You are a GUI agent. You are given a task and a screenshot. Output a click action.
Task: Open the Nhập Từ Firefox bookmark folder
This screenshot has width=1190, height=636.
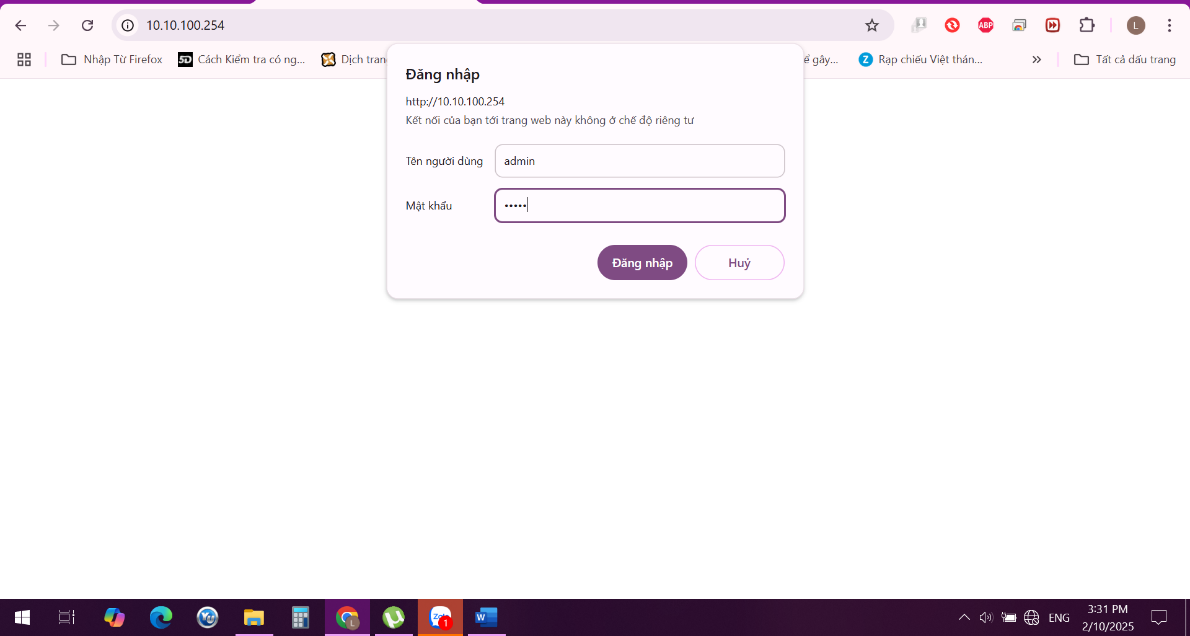coord(112,59)
